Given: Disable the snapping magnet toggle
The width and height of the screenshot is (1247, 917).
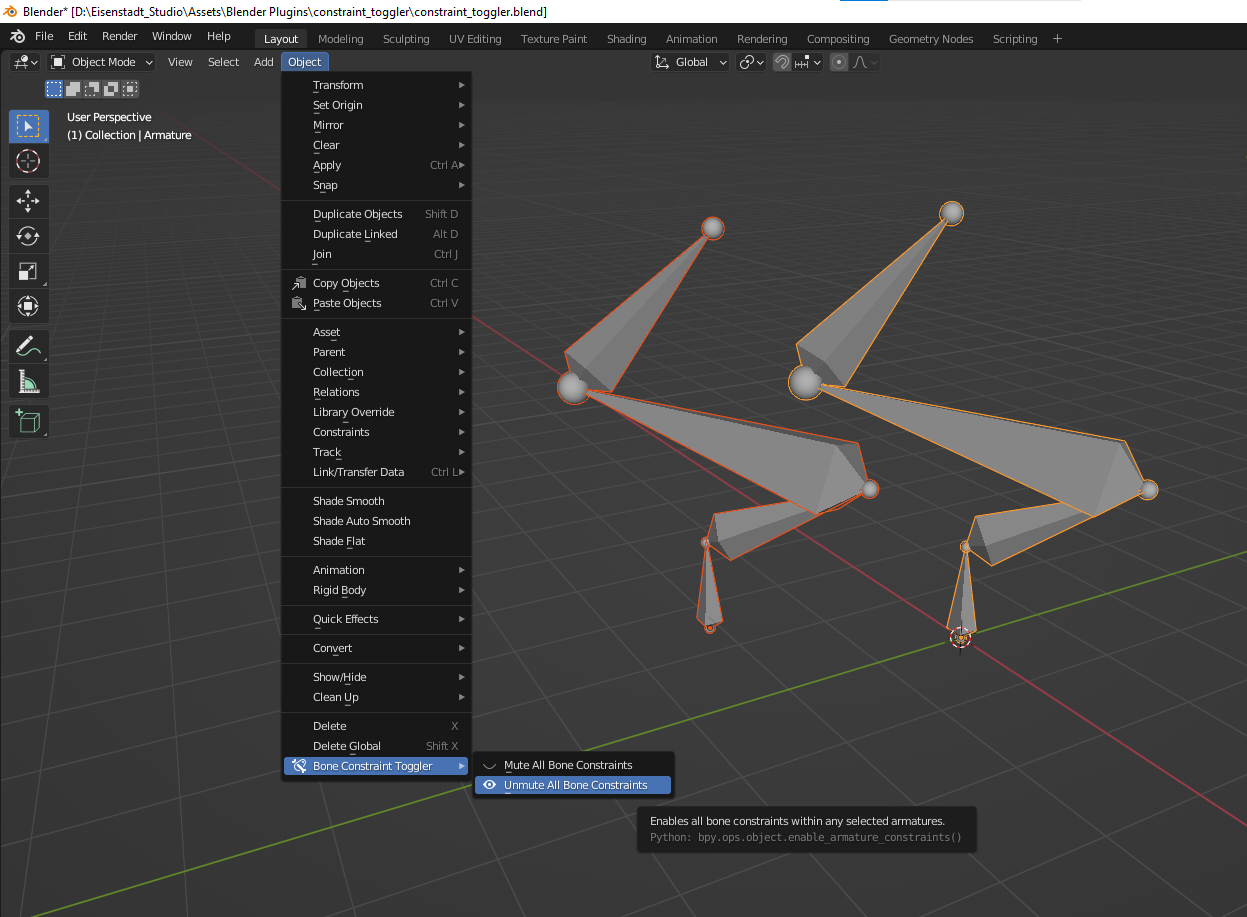Looking at the screenshot, I should (x=781, y=62).
